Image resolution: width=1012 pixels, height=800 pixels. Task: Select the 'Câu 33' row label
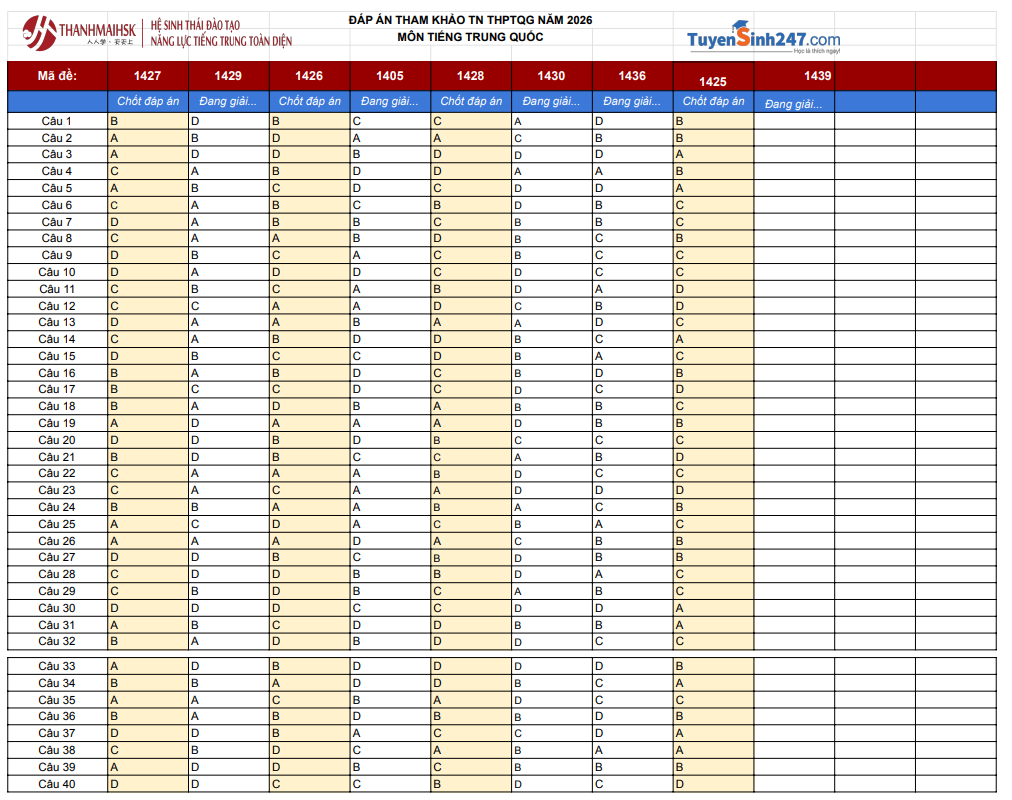pos(57,666)
